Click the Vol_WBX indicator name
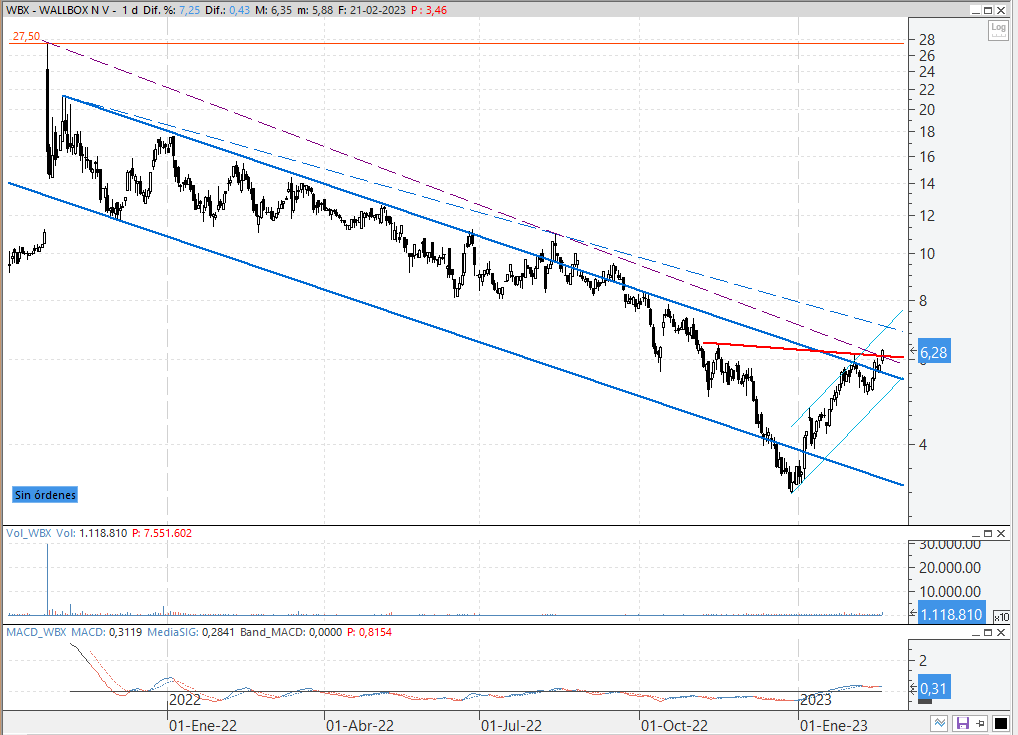Image resolution: width=1018 pixels, height=735 pixels. 29,533
